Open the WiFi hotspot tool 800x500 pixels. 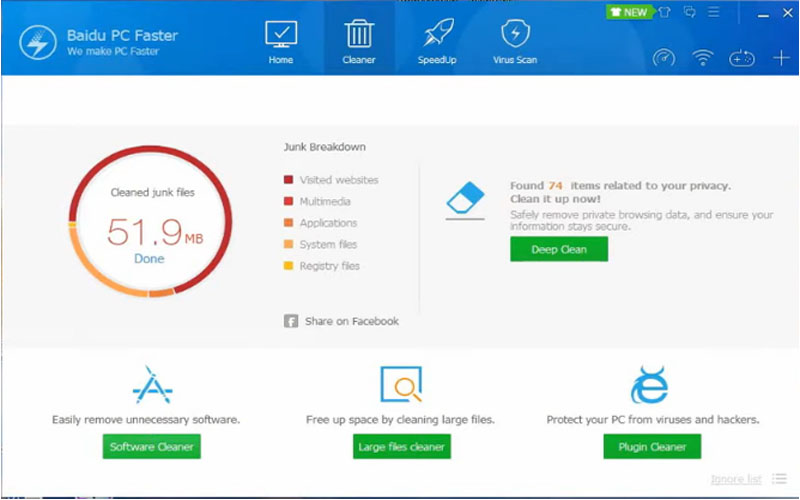click(703, 58)
